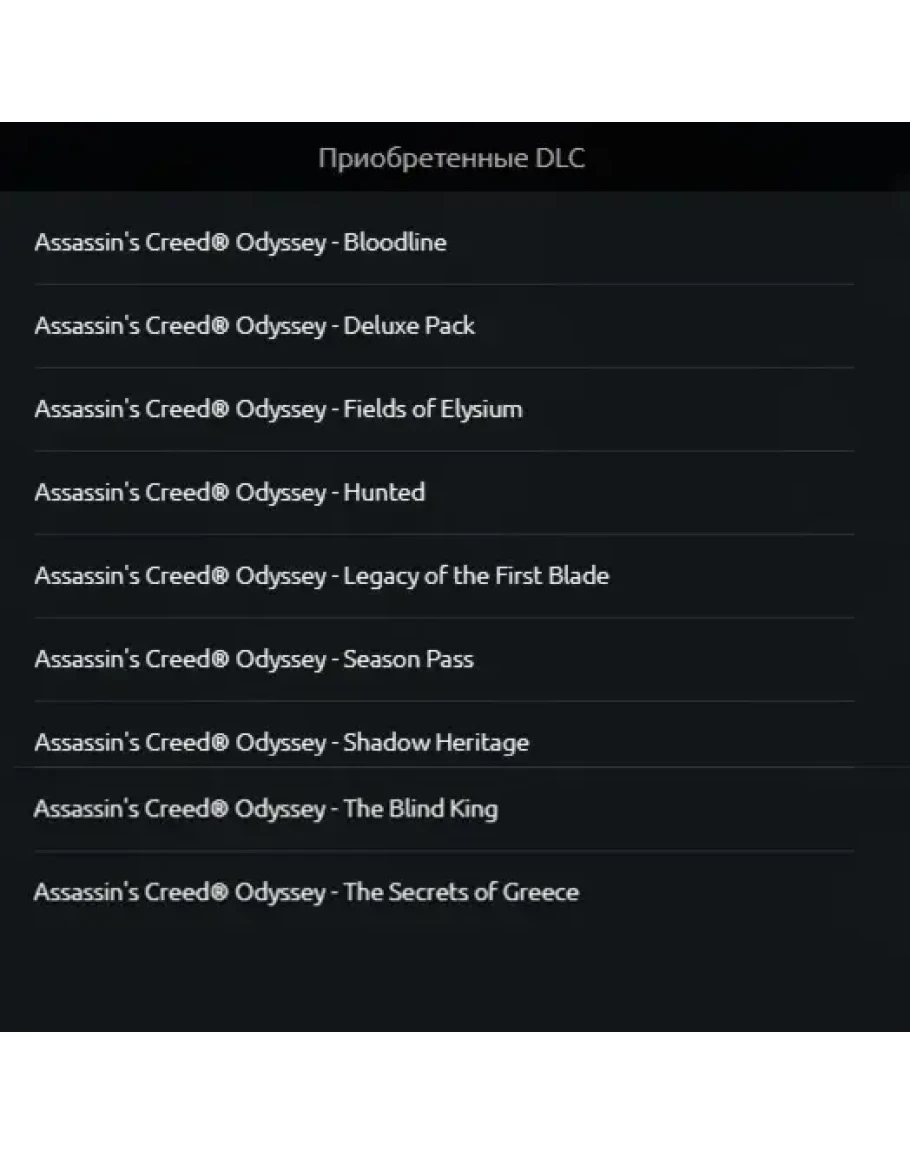
Task: Click the Shadow Heritage title text
Action: pos(436,742)
